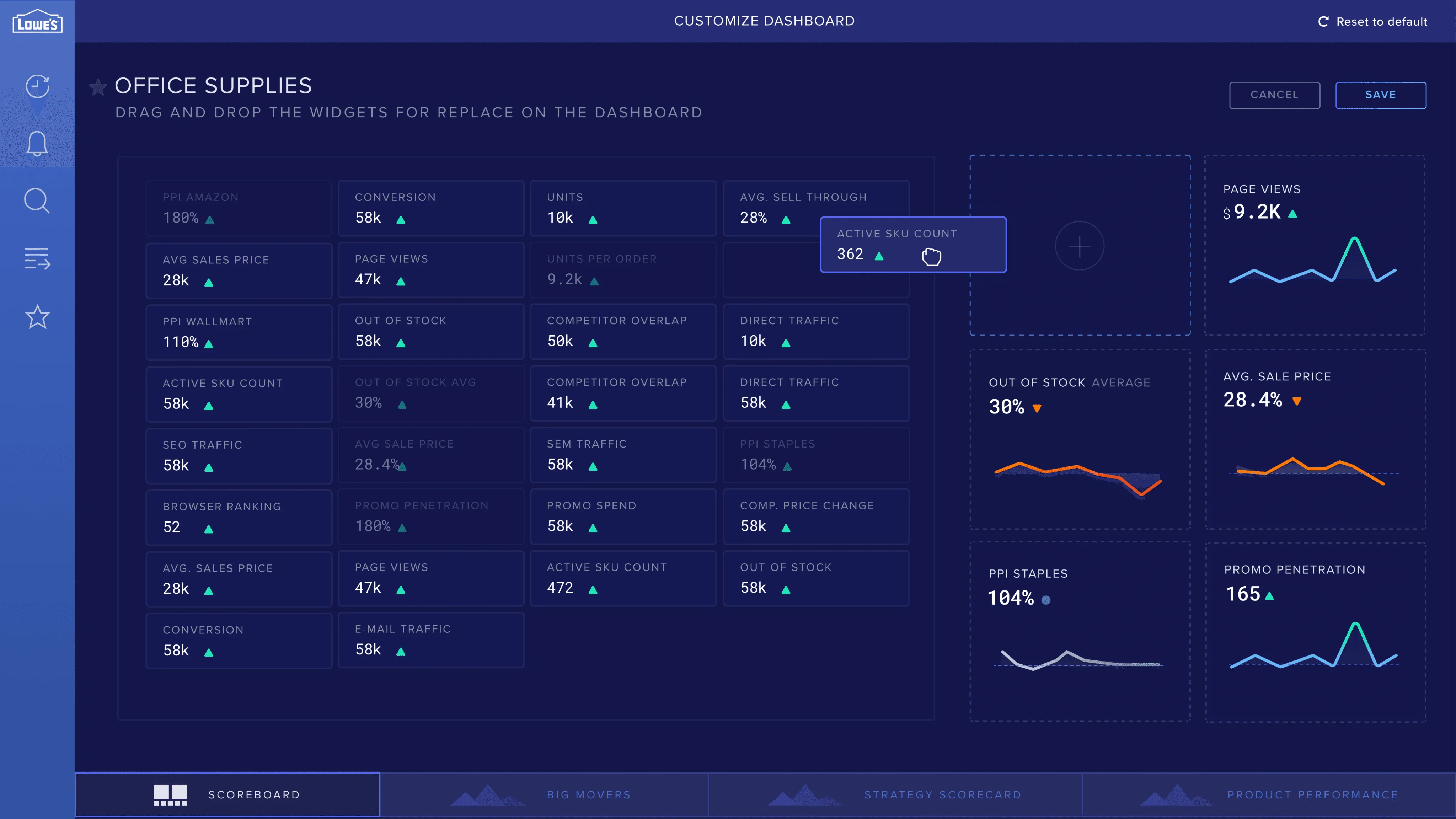Open favorites star icon in sidebar
The width and height of the screenshot is (1456, 819).
[x=37, y=316]
